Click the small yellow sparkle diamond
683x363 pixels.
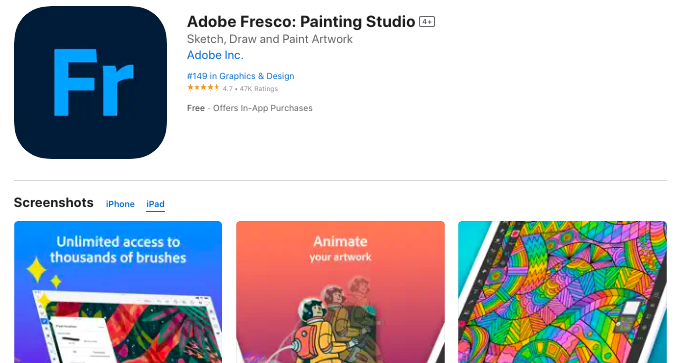56,282
